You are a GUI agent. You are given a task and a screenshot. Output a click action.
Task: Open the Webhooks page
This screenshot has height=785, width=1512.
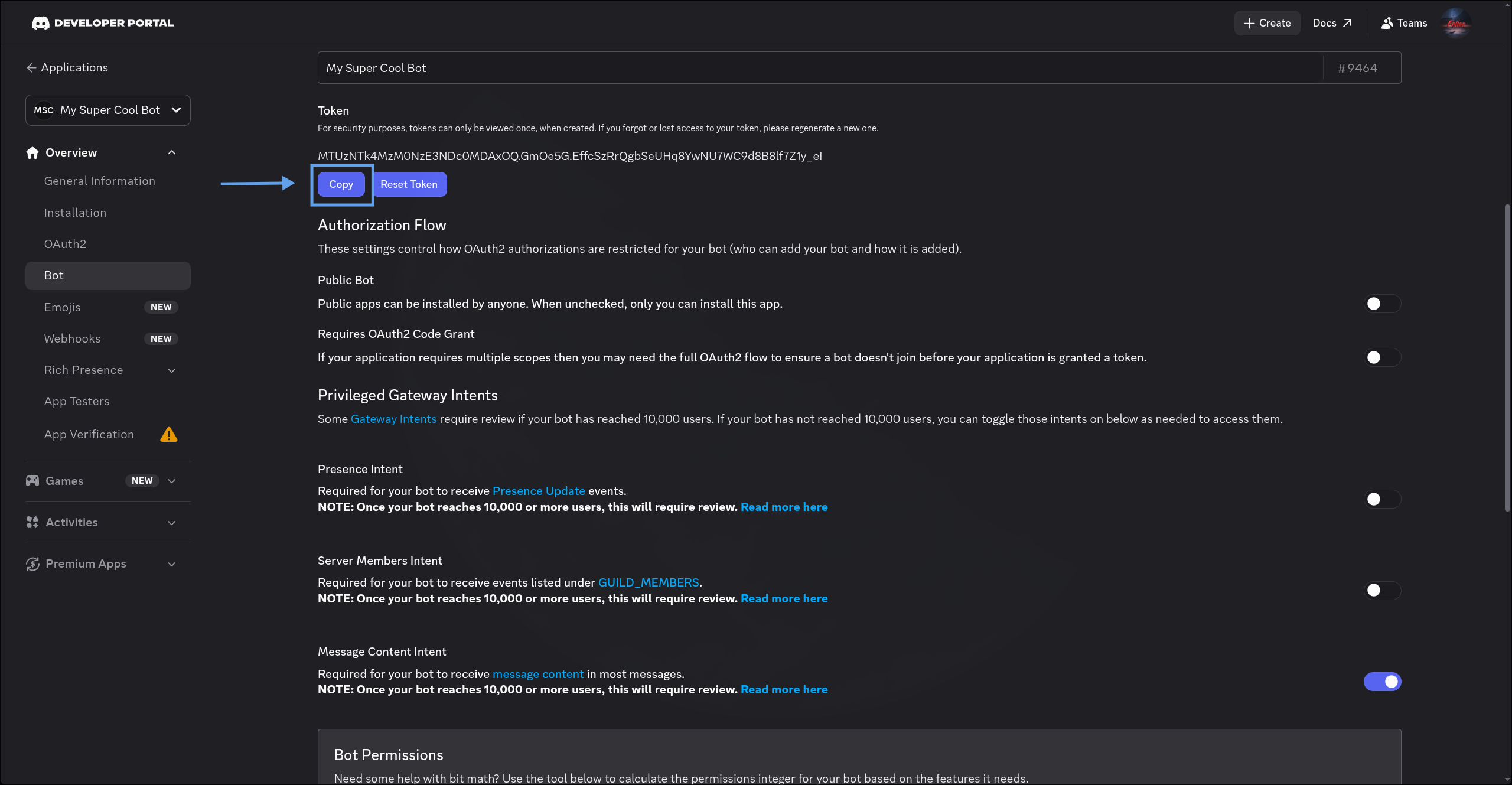pos(73,338)
